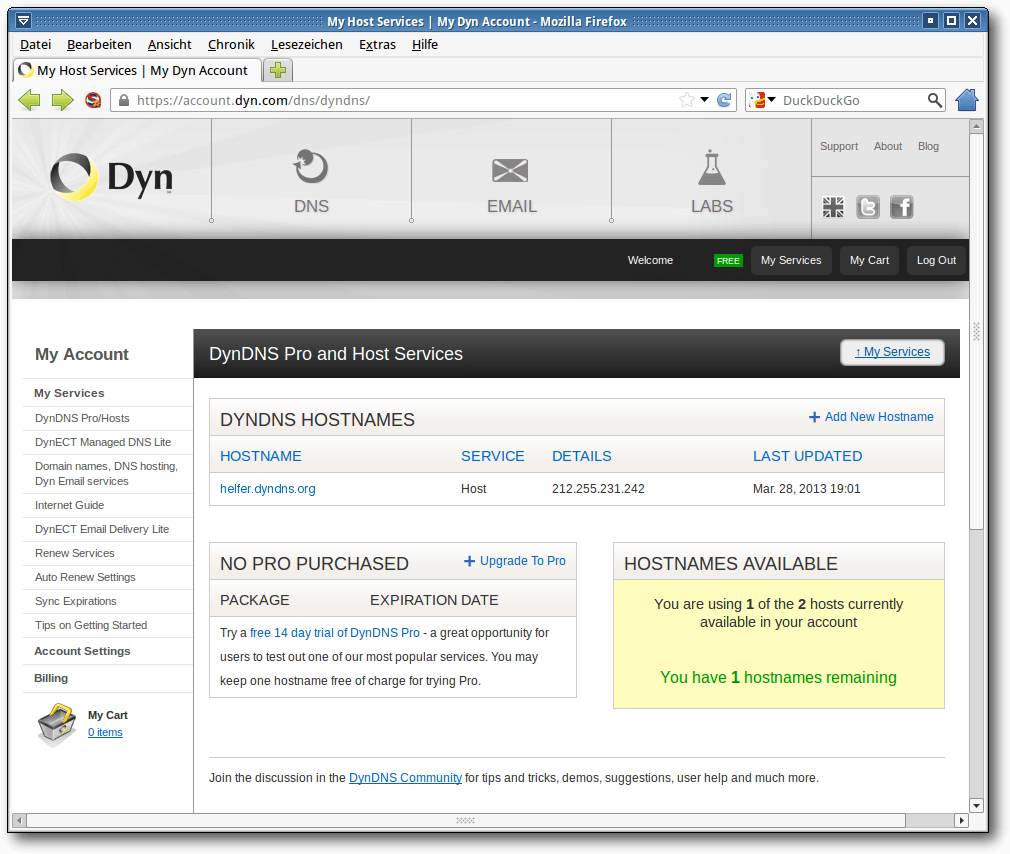Select the My Host Services tab
Image resolution: width=1010 pixels, height=854 pixels.
pos(137,70)
